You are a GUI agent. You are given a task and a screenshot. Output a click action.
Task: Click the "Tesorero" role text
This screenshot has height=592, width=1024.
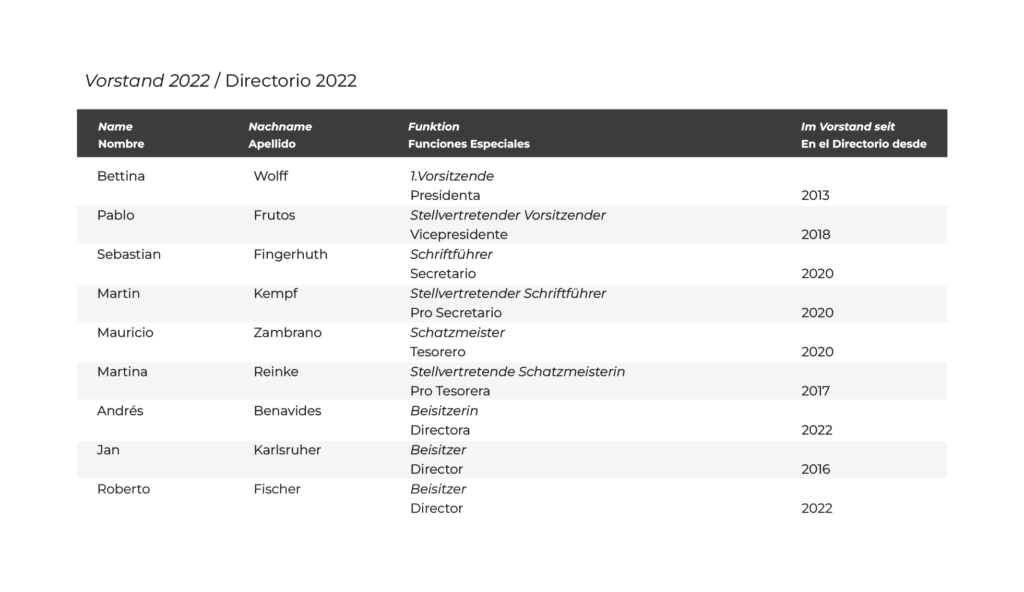(x=438, y=352)
